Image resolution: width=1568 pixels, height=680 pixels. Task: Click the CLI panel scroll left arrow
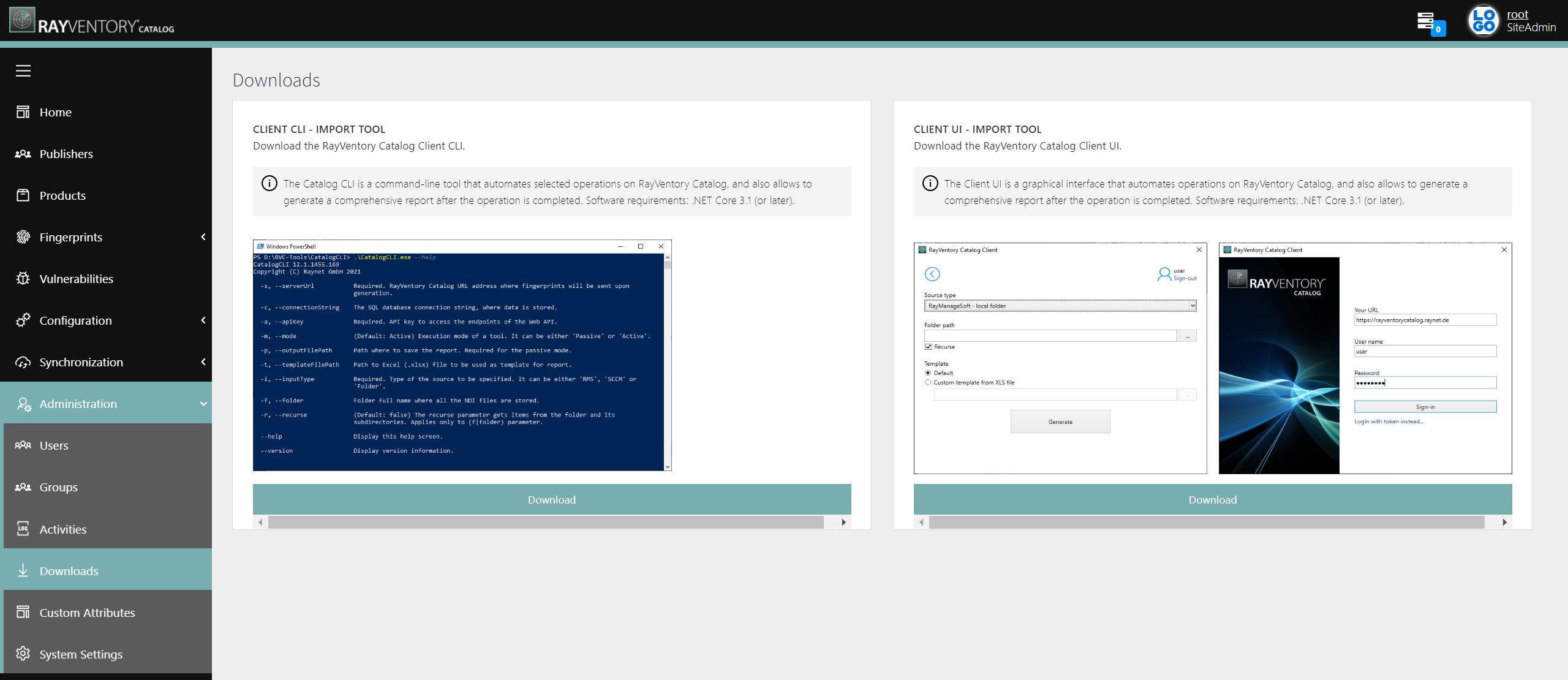260,522
